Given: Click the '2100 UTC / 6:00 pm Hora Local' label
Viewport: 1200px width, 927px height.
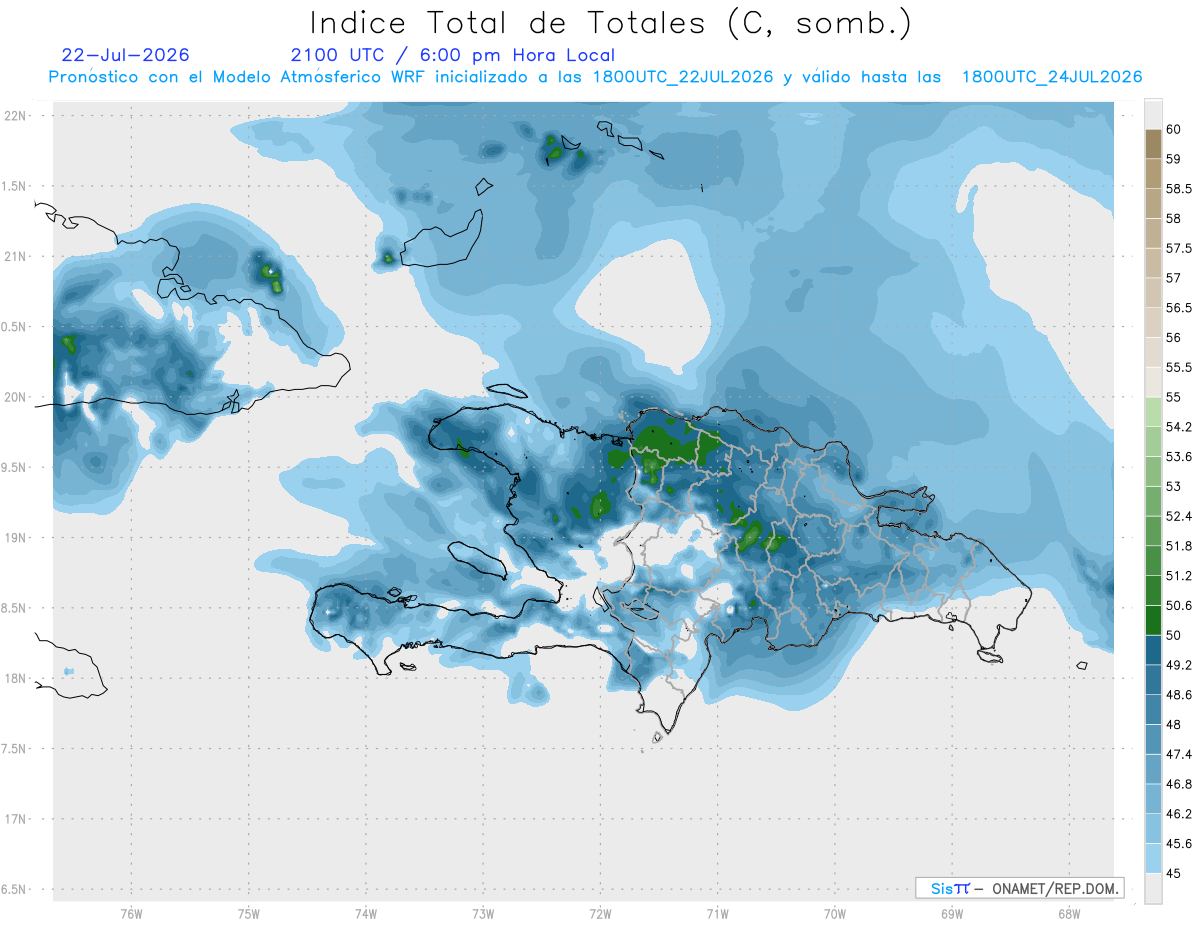Looking at the screenshot, I should [x=452, y=56].
